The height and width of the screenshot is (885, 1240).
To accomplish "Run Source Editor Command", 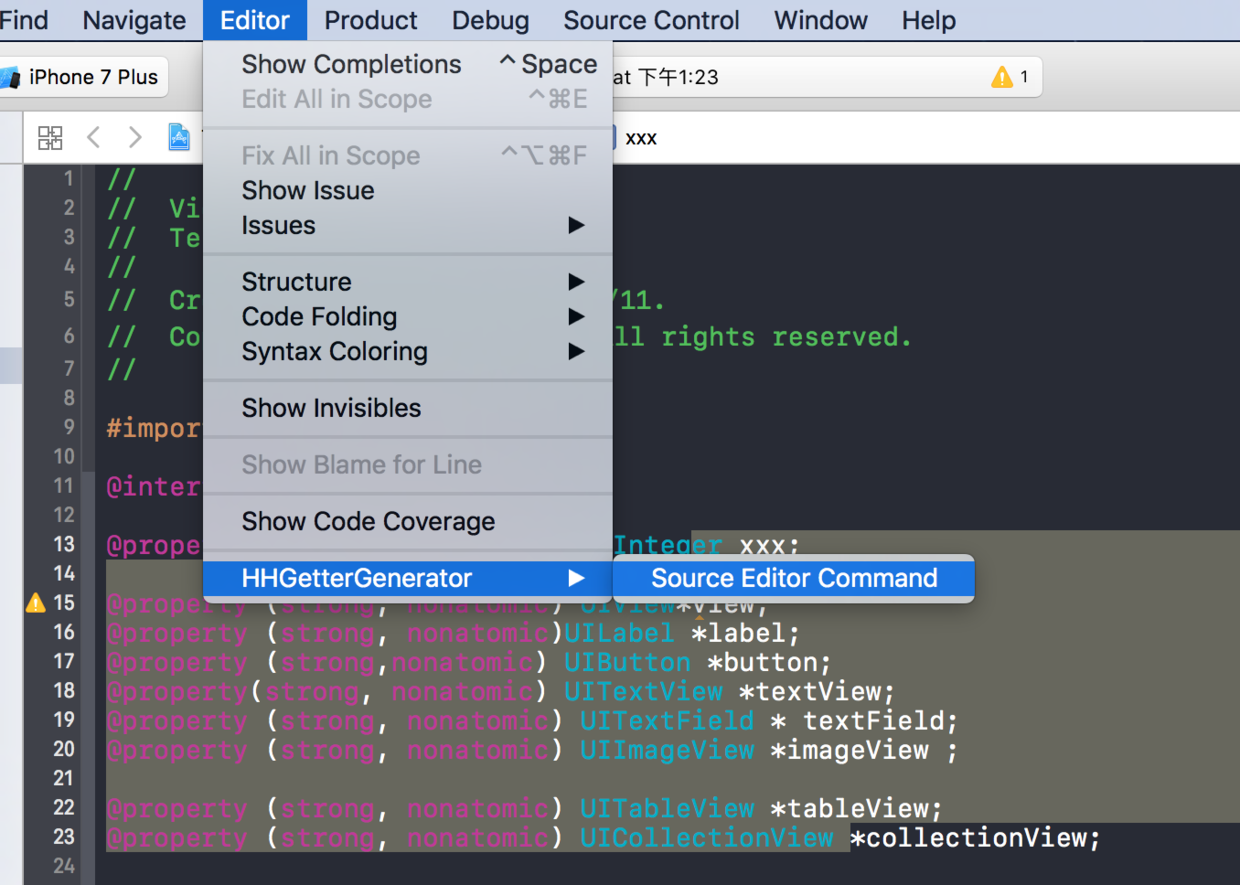I will click(794, 578).
